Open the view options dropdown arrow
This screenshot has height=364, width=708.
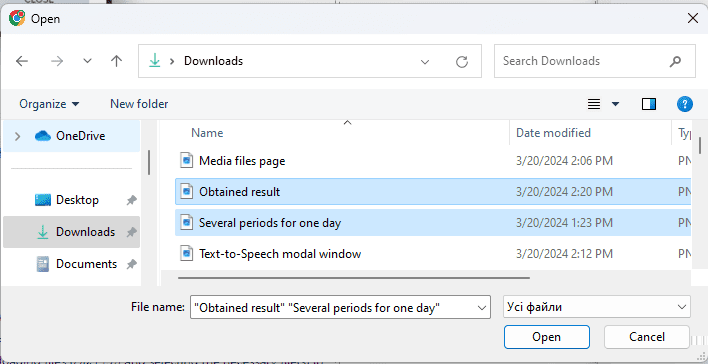[x=615, y=104]
